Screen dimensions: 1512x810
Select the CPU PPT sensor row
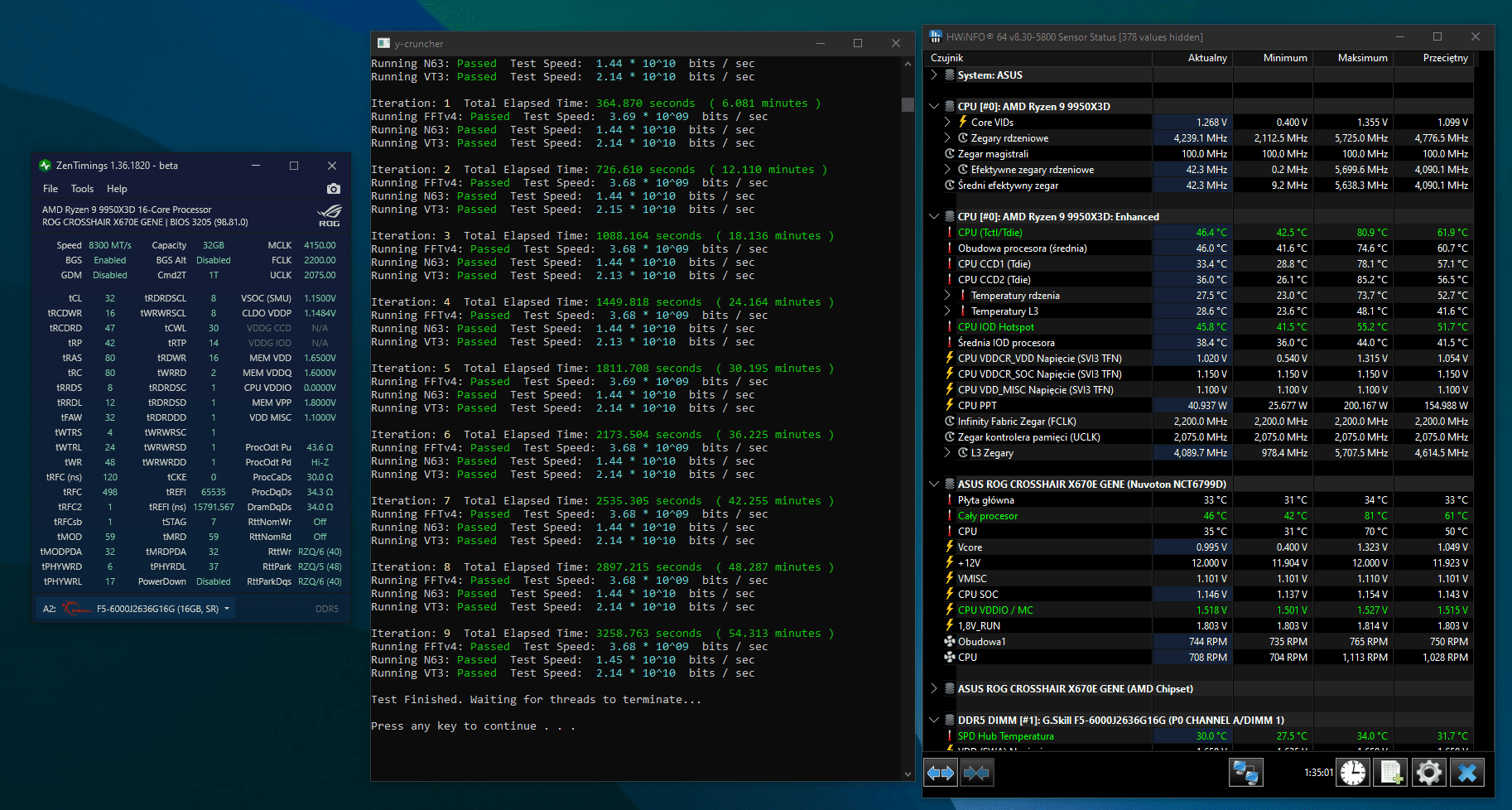(1199, 405)
